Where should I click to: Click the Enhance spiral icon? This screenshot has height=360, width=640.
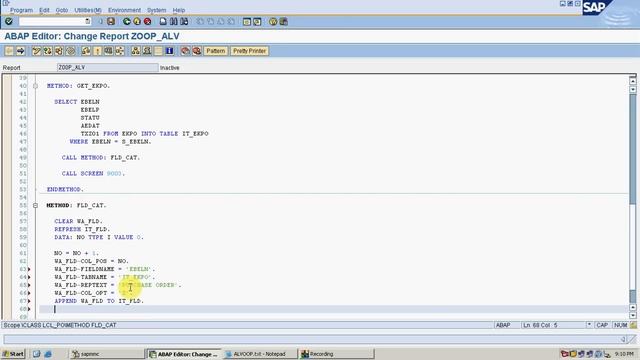pos(71,51)
